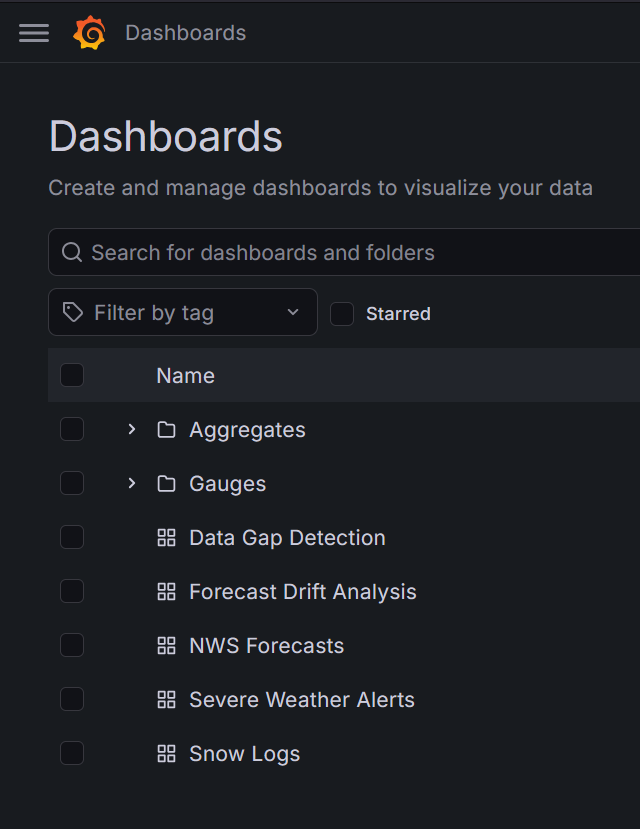Image resolution: width=640 pixels, height=829 pixels.
Task: Open the Severe Weather Alerts dashboard
Action: click(x=302, y=699)
